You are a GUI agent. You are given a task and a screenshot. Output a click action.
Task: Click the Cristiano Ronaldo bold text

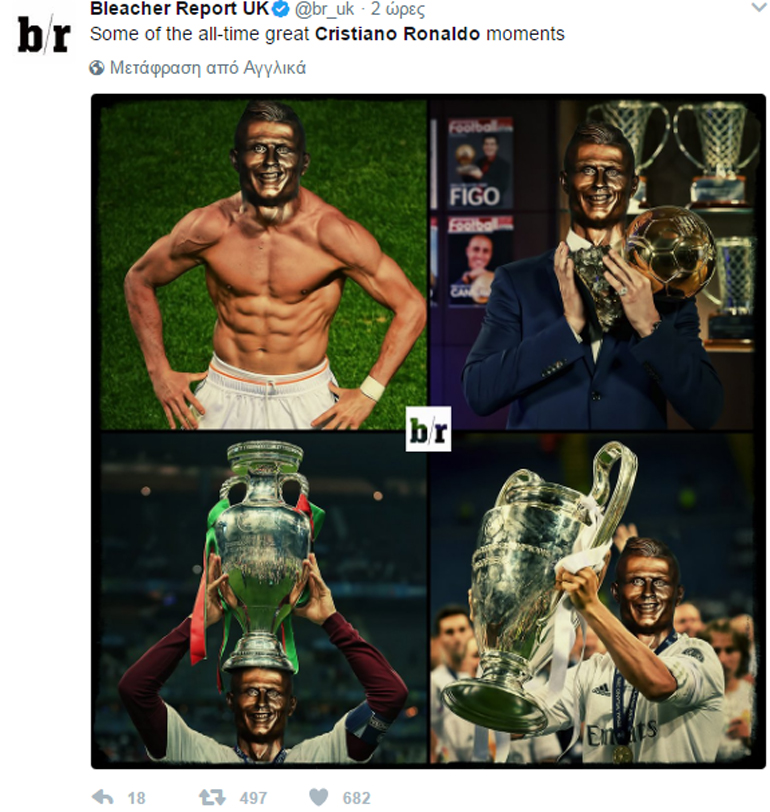pos(397,34)
